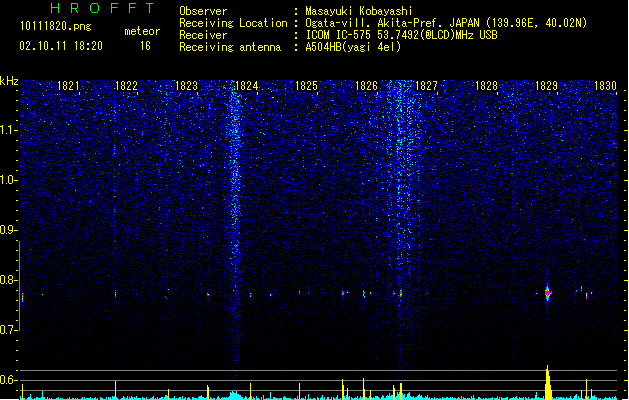Click the Receiving antenna label
The image size is (629, 400).
230,47
